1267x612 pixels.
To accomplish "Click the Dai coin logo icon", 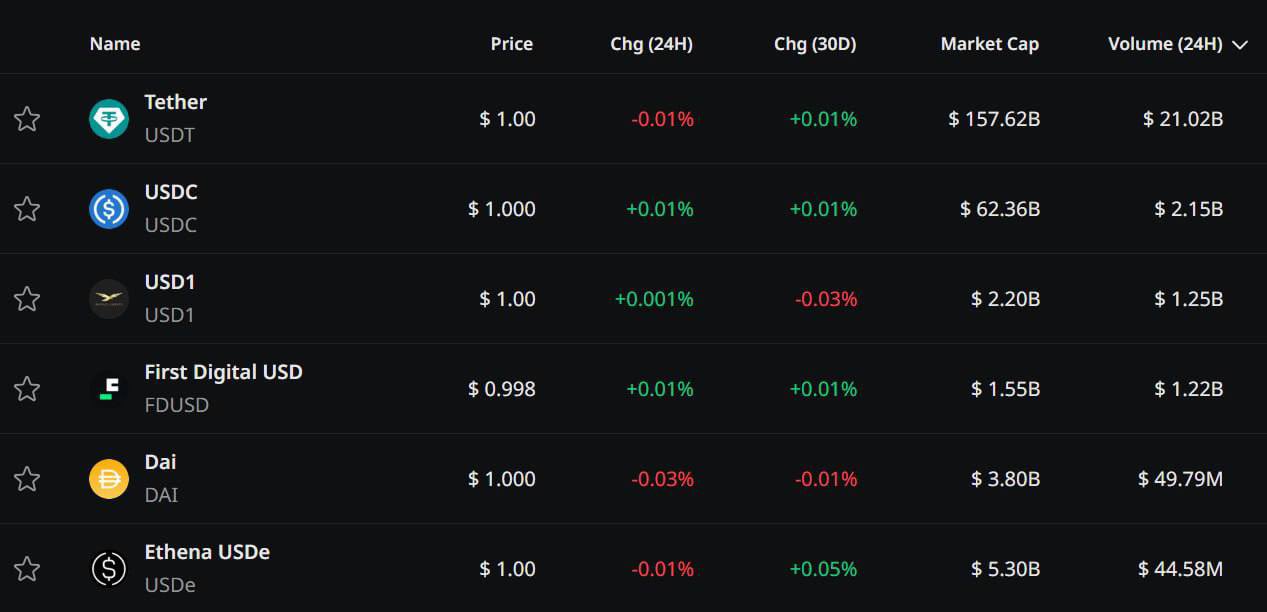I will (x=109, y=479).
